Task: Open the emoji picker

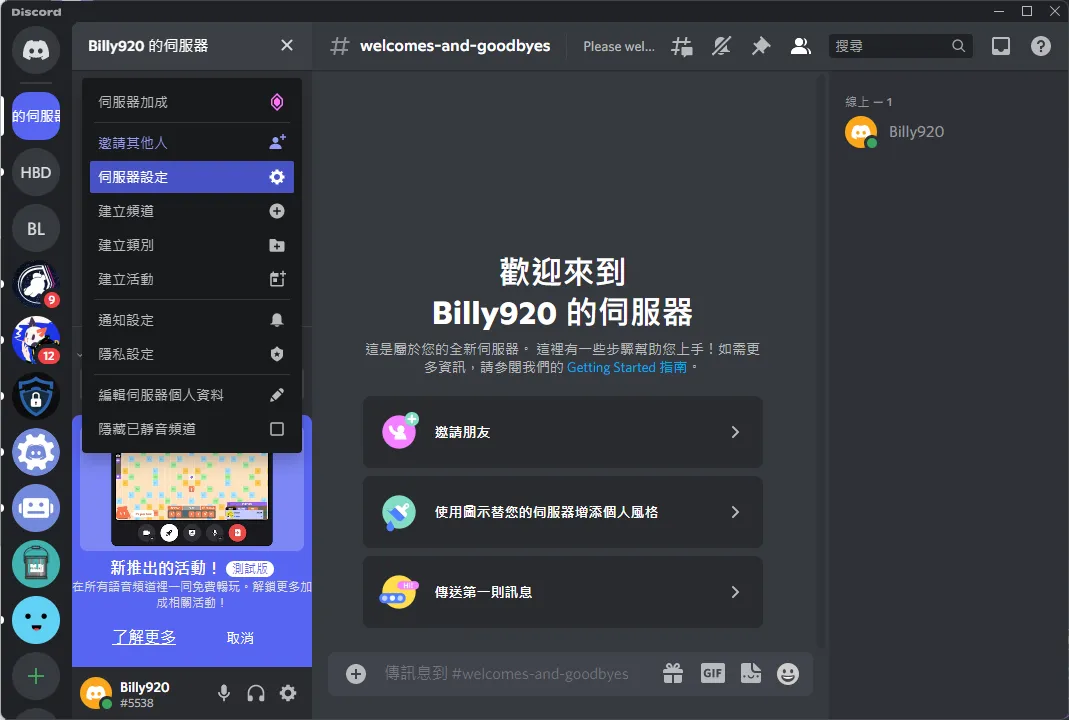Action: click(x=788, y=674)
